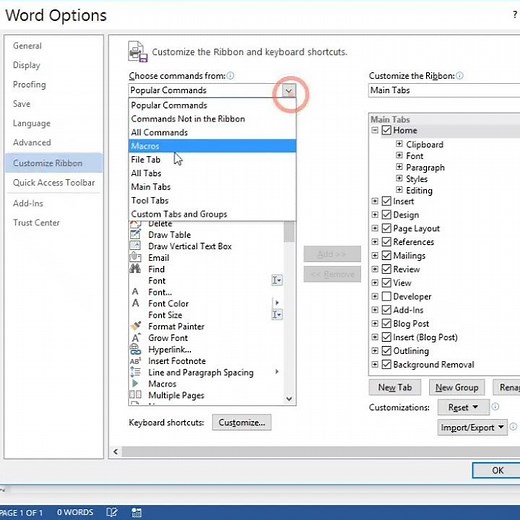Click the Line and Paragraph Spacing icon
Image resolution: width=520 pixels, height=520 pixels.
click(x=135, y=372)
